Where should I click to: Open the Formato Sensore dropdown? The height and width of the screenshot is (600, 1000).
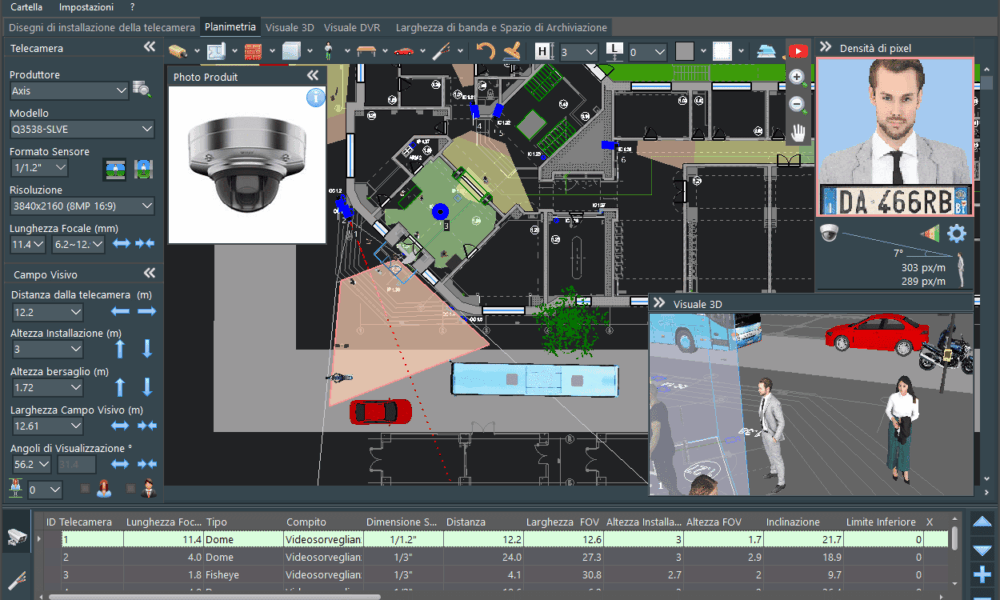coord(40,168)
